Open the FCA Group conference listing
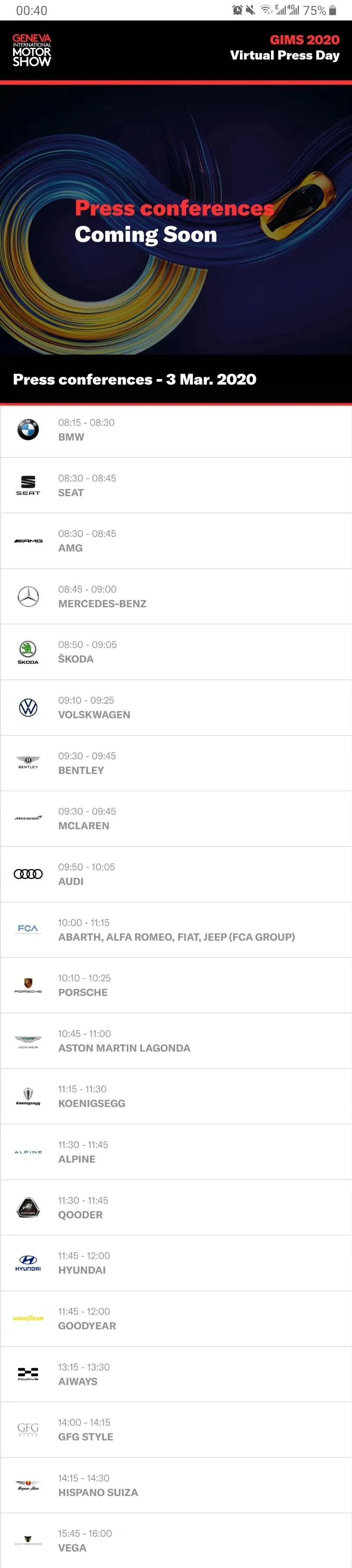The width and height of the screenshot is (352, 1568). pos(176,930)
